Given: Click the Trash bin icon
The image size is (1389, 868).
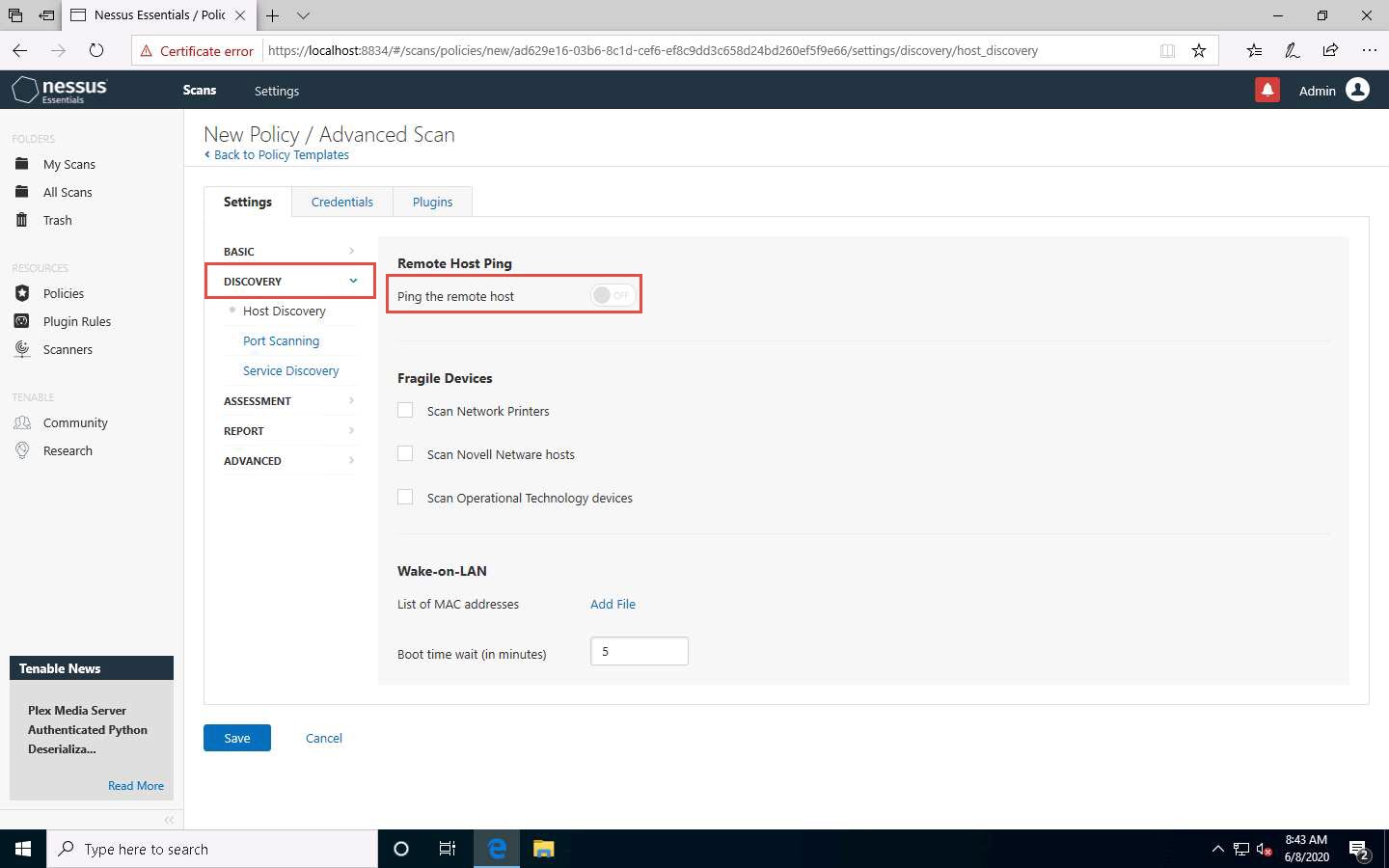Looking at the screenshot, I should coord(21,220).
